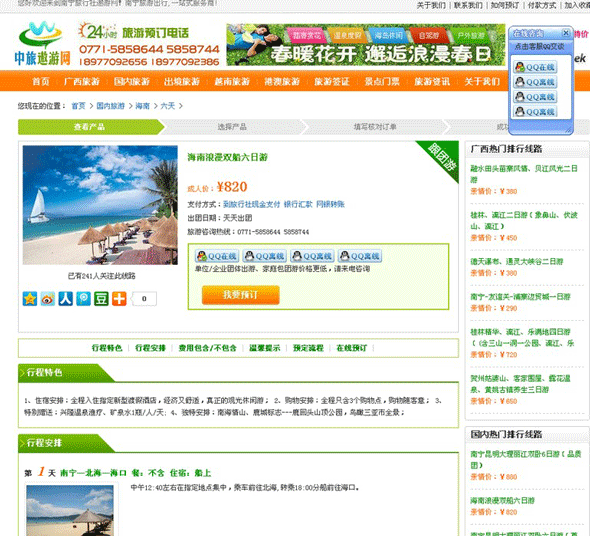The width and height of the screenshot is (590, 536).
Task: Click the 银行汇款 payment method link
Action: point(298,204)
